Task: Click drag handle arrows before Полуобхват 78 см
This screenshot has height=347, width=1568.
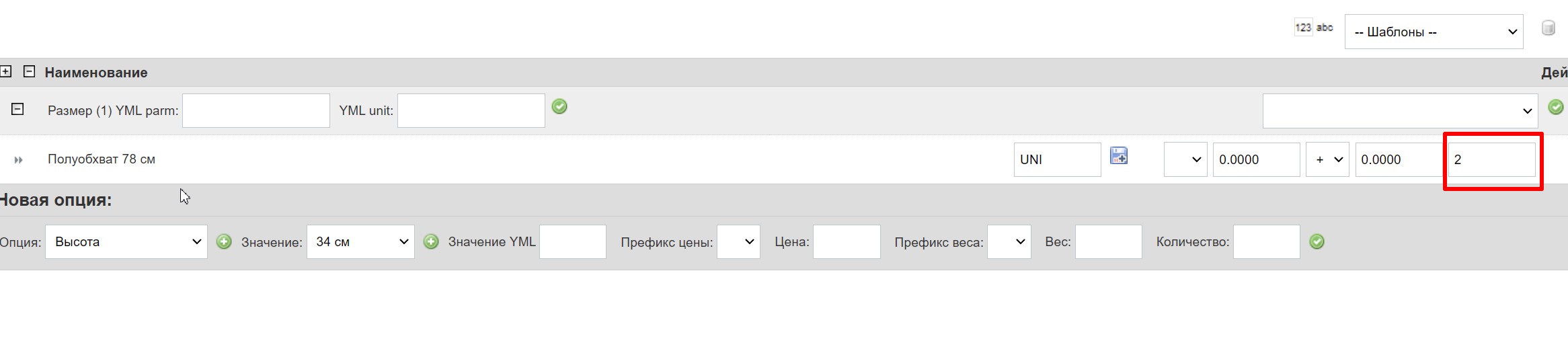Action: (x=18, y=160)
